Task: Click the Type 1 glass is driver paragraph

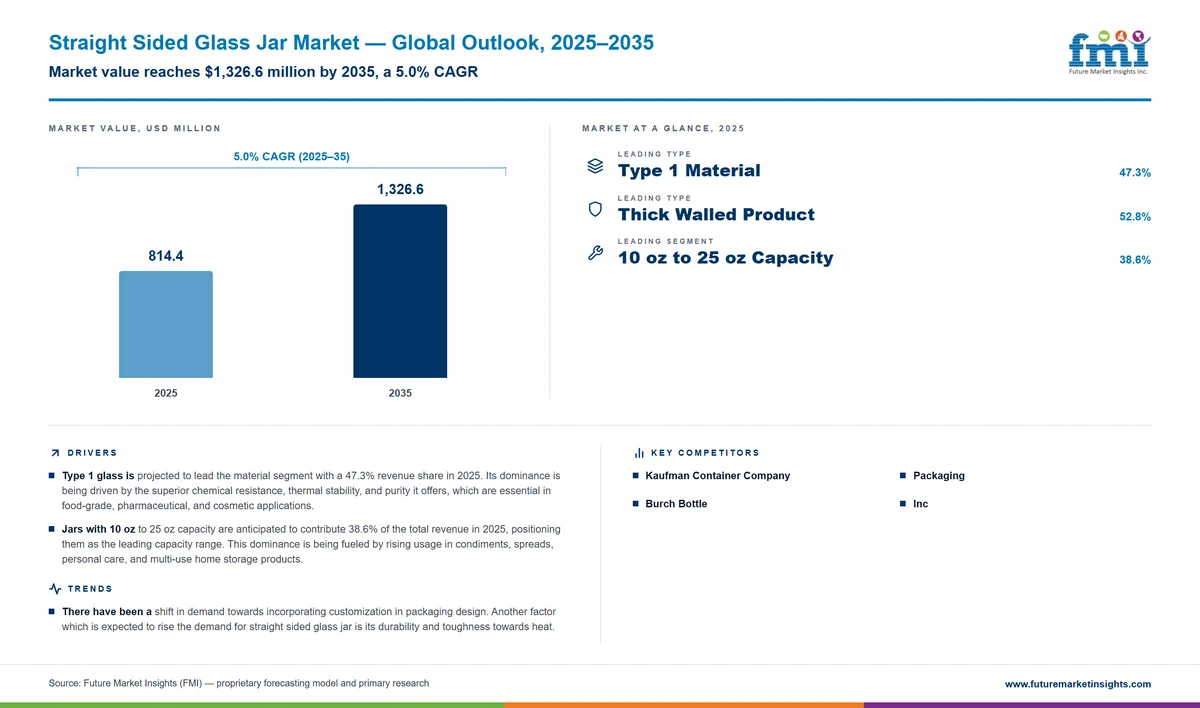Action: [x=311, y=490]
